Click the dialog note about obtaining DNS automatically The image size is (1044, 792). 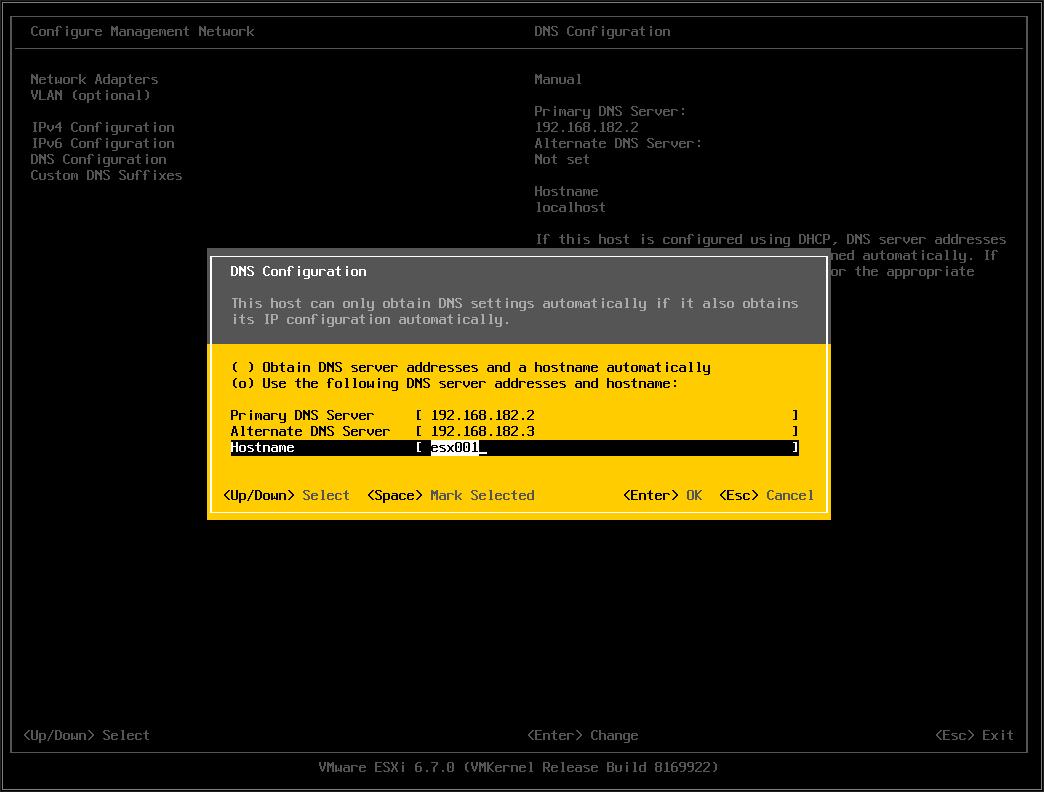pyautogui.click(x=515, y=311)
